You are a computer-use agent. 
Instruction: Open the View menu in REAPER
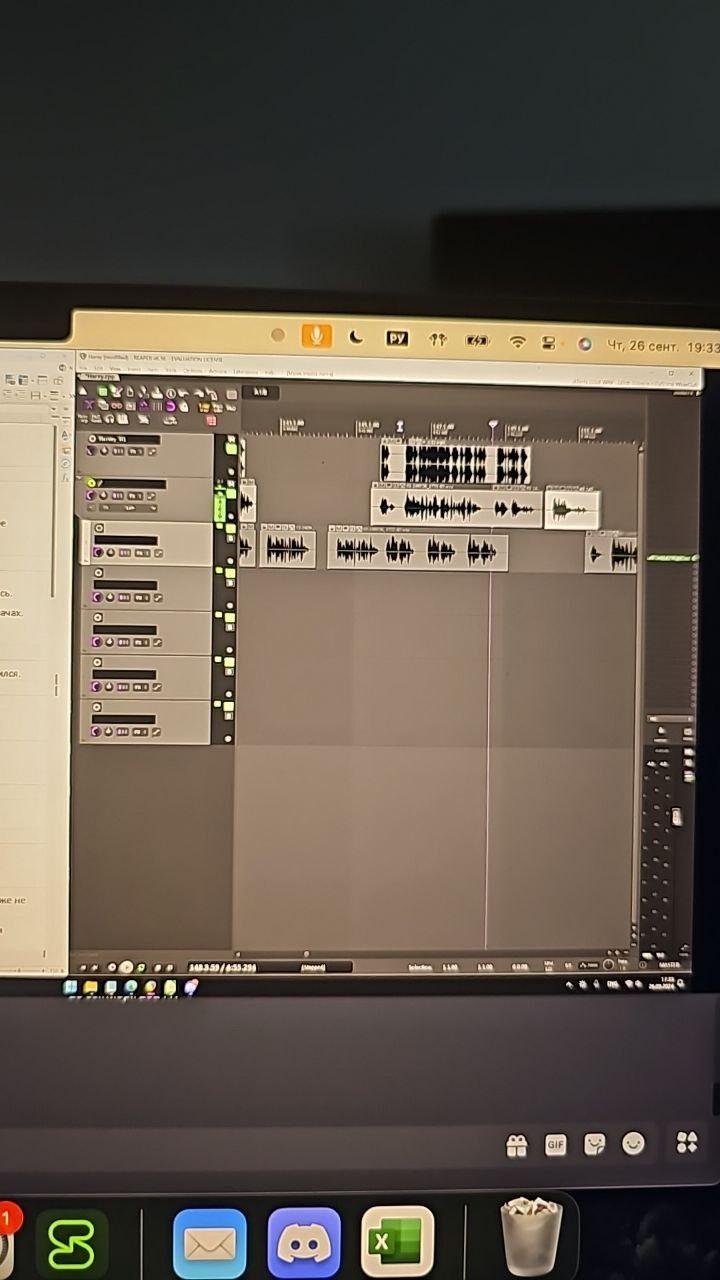point(115,371)
